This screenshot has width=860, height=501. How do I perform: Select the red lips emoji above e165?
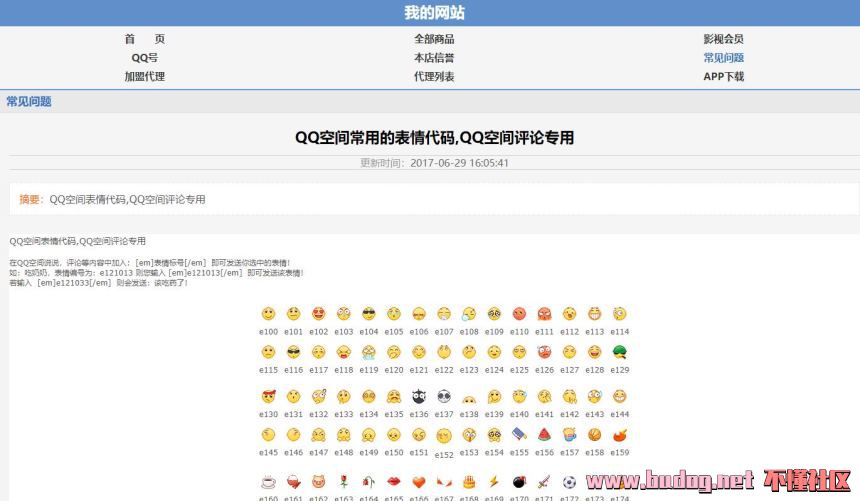pyautogui.click(x=394, y=482)
